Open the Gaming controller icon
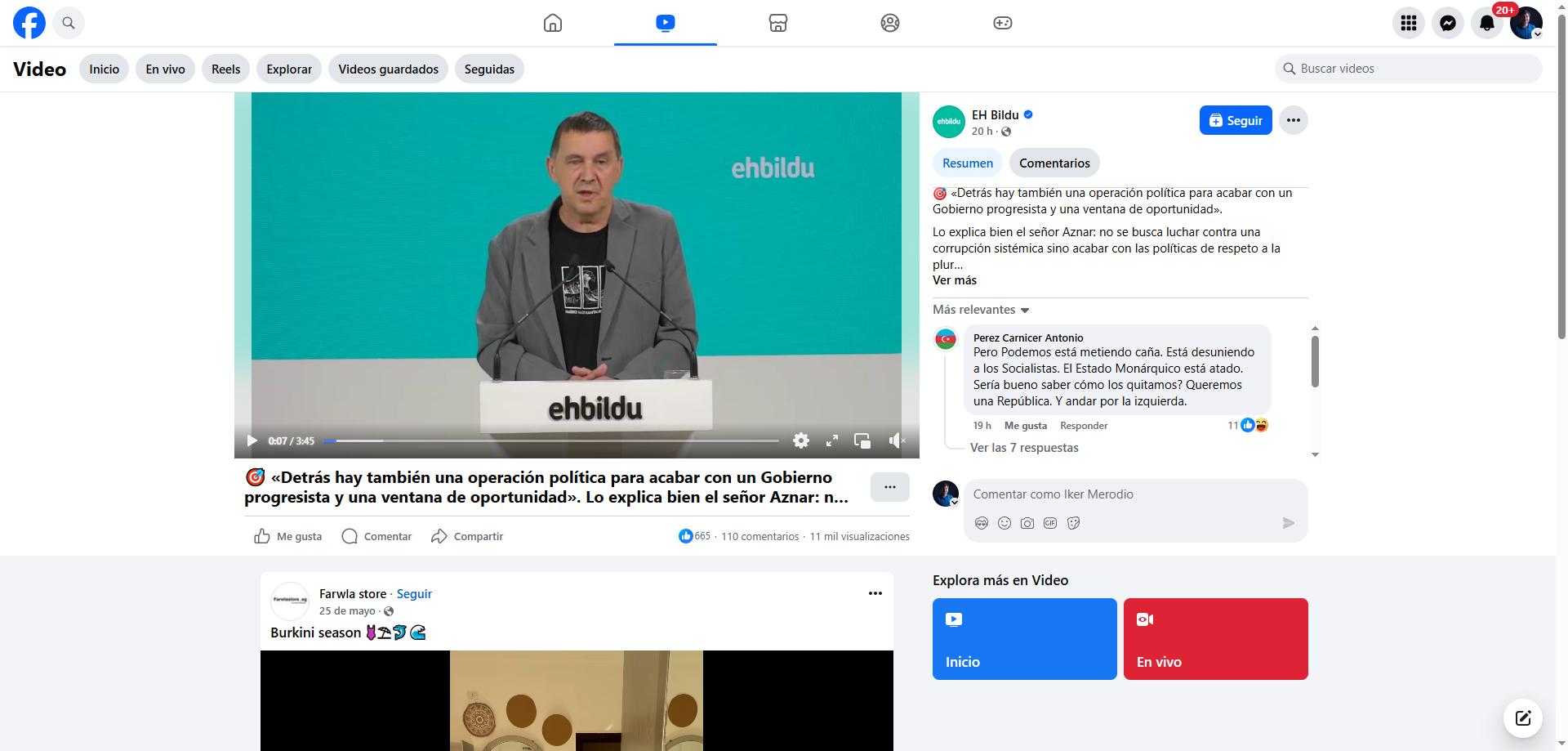1568x751 pixels. point(1002,23)
